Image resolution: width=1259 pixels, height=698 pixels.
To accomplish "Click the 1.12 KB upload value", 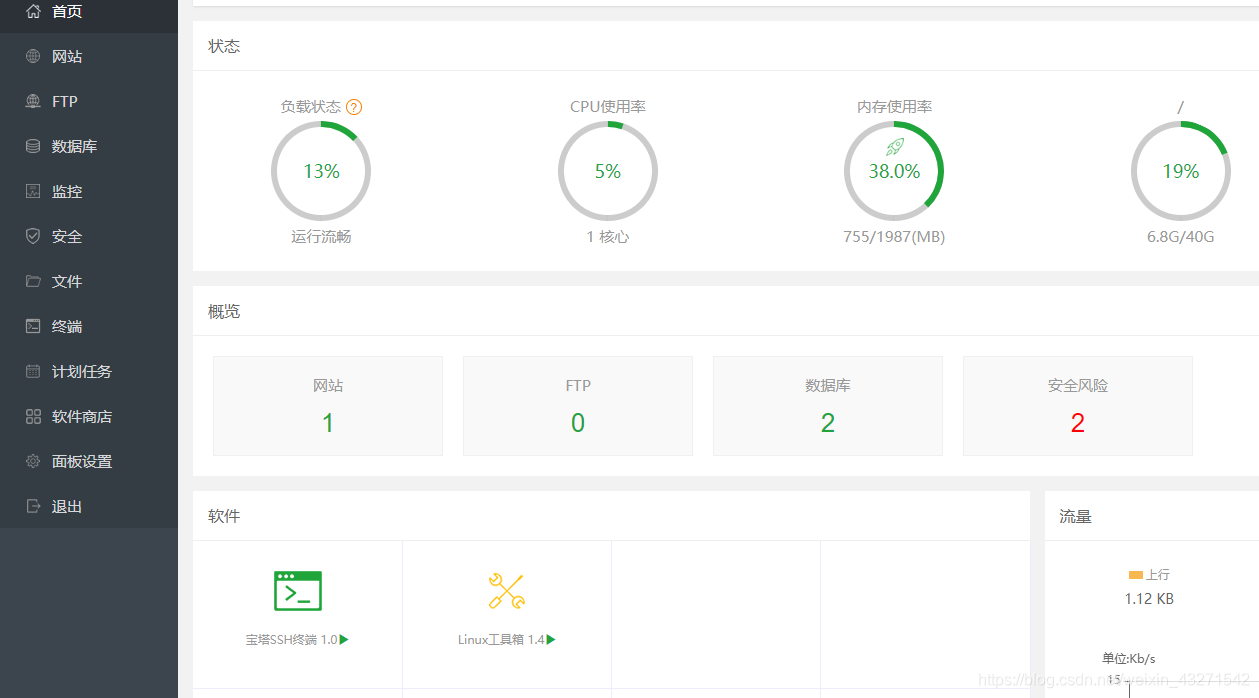I will click(x=1149, y=599).
